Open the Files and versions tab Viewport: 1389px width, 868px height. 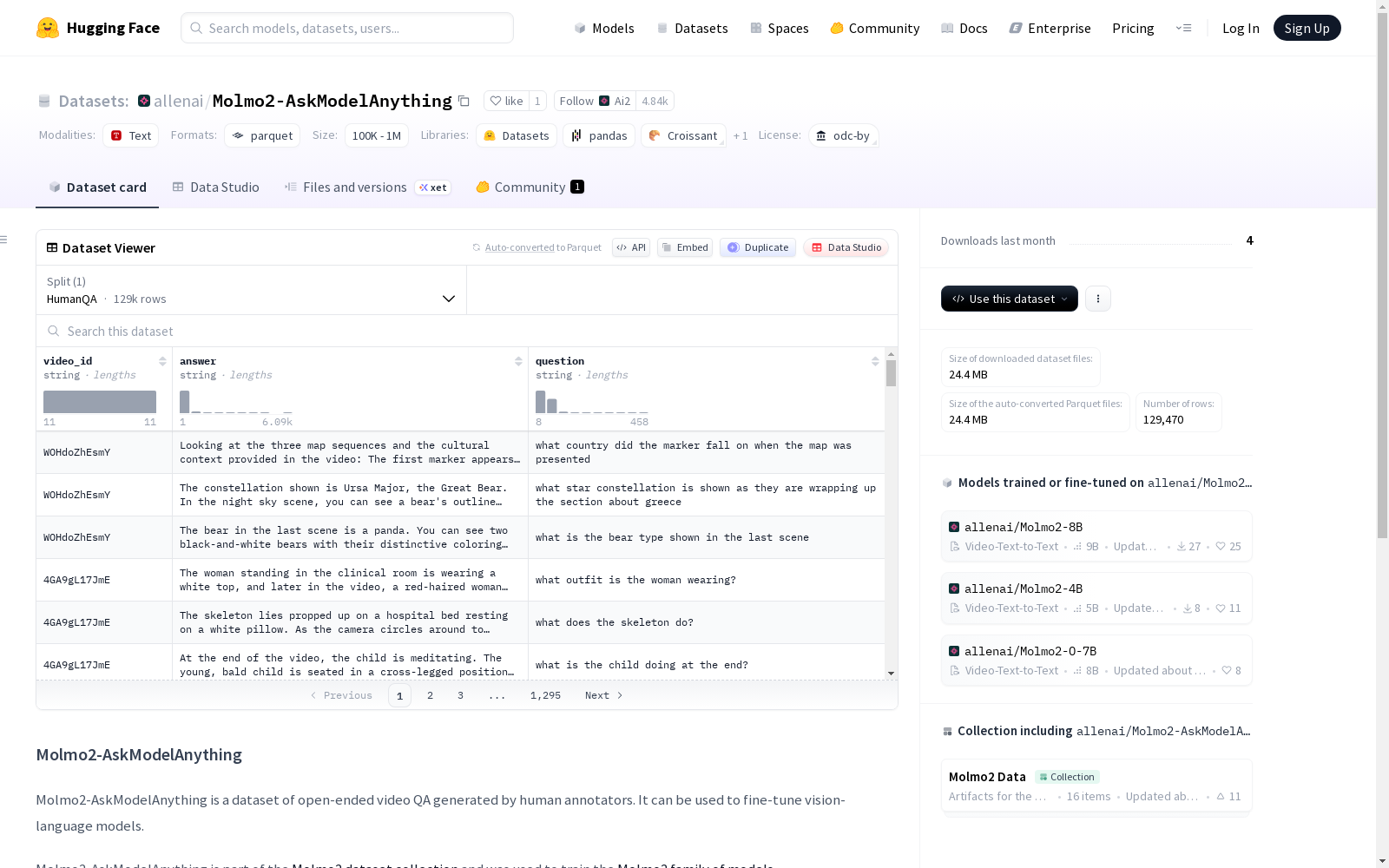[367, 187]
